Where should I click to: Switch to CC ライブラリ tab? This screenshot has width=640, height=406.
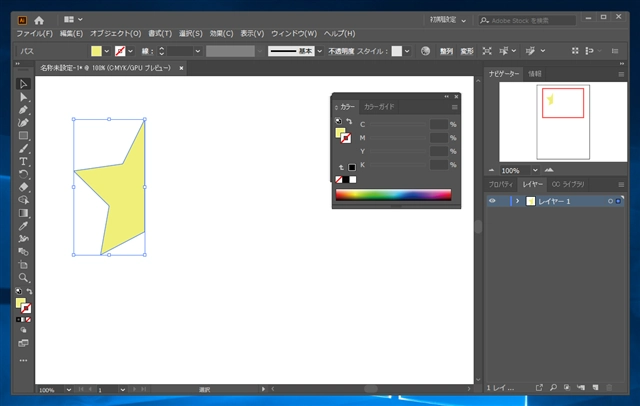pos(568,184)
